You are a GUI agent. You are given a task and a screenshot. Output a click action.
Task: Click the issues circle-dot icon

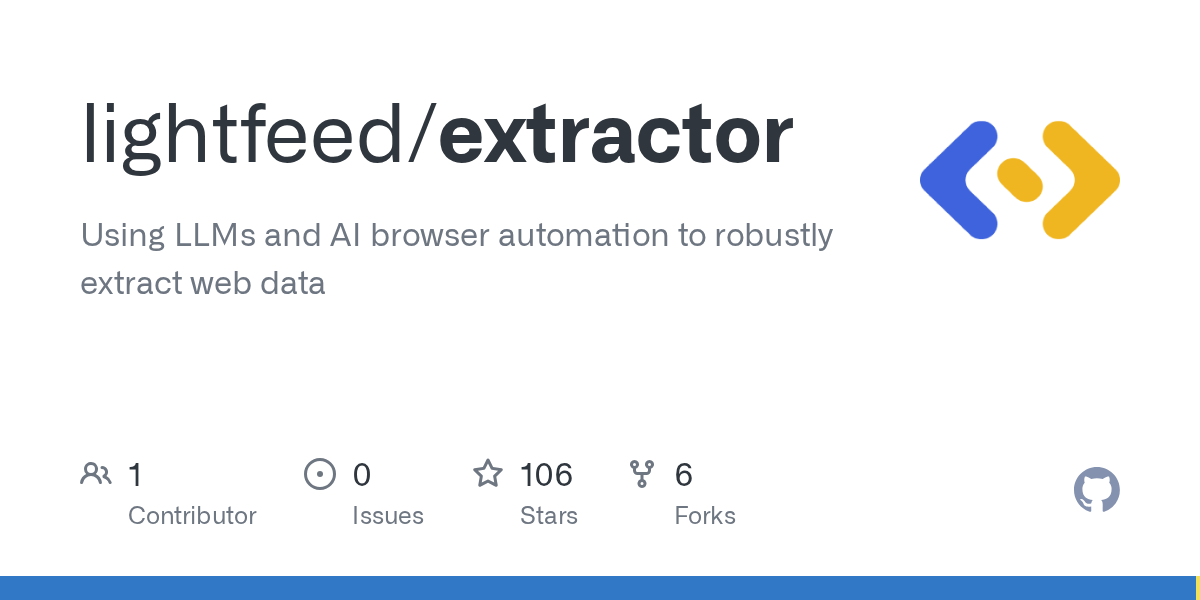(320, 474)
